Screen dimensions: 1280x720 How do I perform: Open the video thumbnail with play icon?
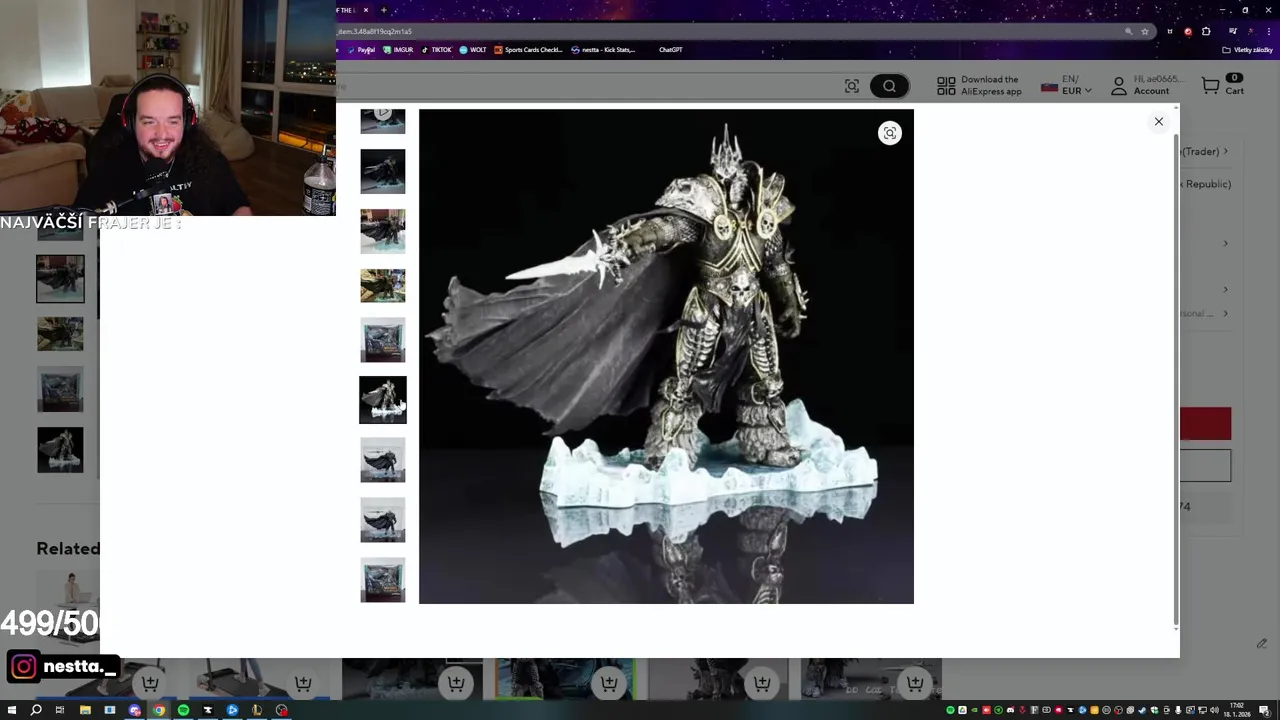pyautogui.click(x=383, y=120)
